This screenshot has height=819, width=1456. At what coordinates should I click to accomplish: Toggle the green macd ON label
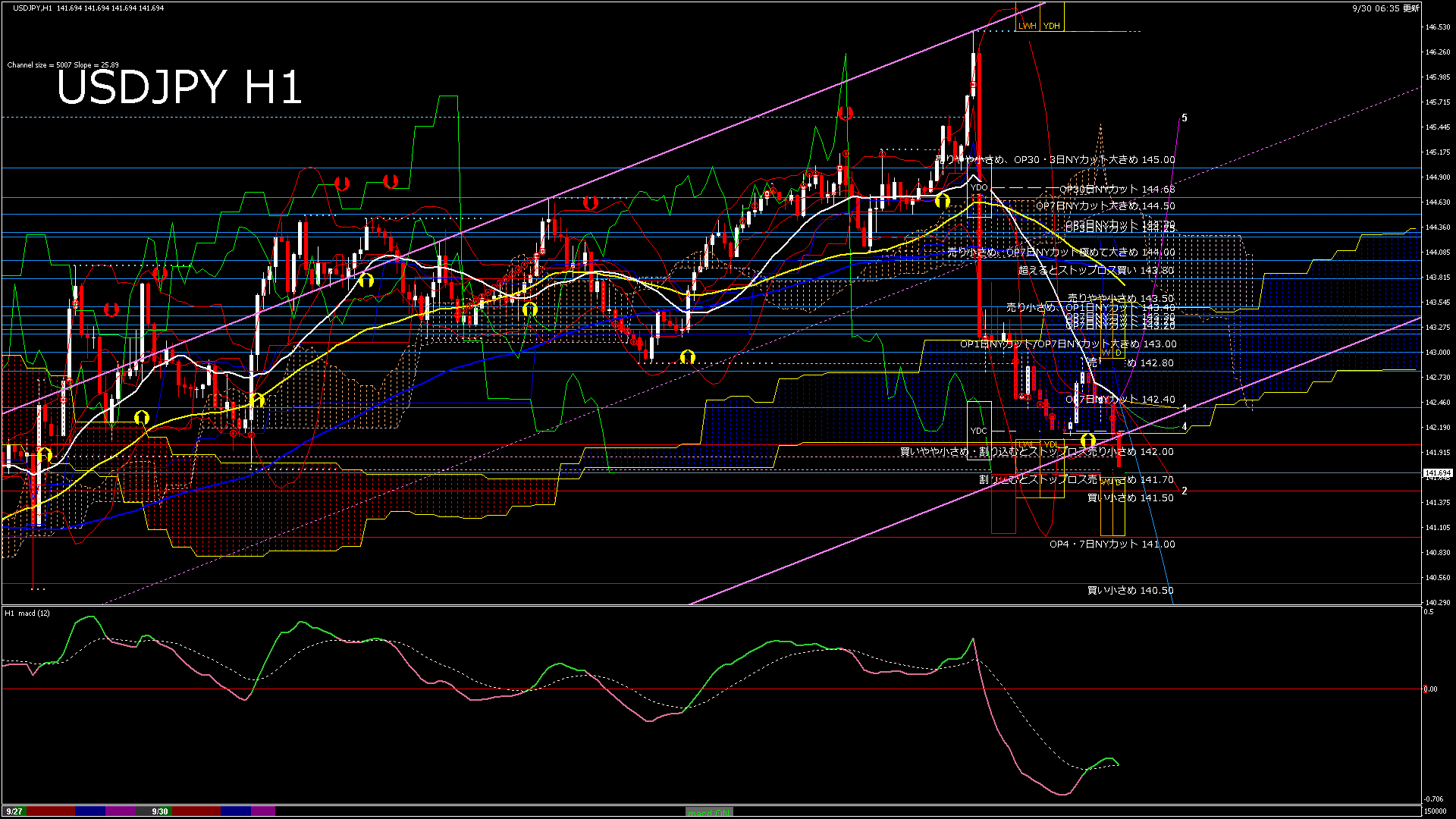click(709, 812)
